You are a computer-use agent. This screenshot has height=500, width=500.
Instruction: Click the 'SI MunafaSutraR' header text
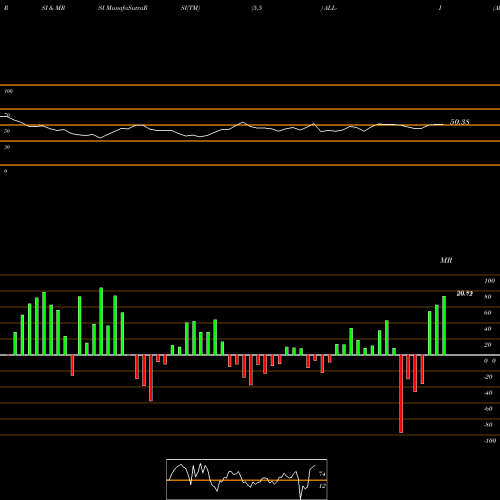(x=123, y=8)
